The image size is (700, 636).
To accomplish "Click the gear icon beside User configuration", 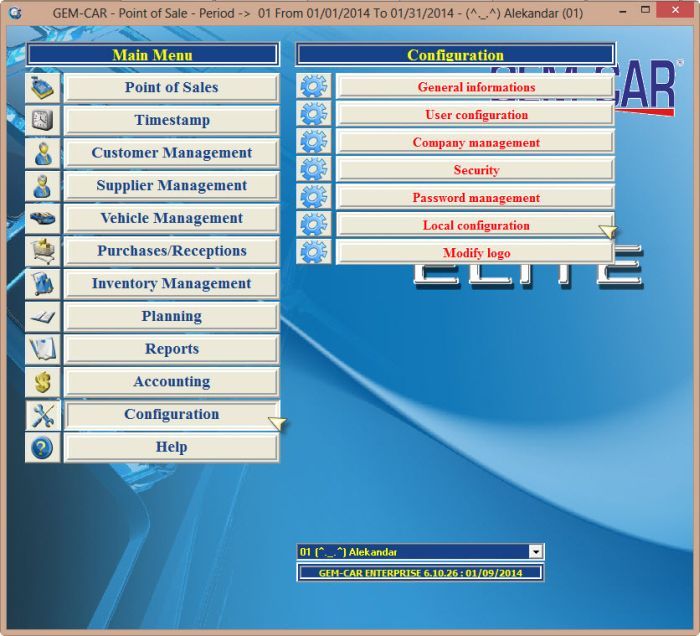I will pyautogui.click(x=313, y=114).
